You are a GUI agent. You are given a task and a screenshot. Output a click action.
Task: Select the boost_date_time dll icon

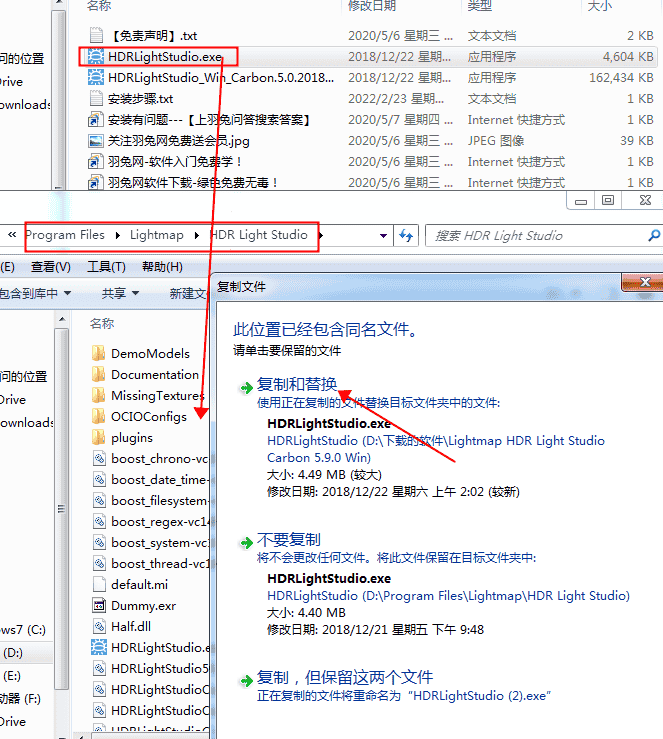(99, 479)
